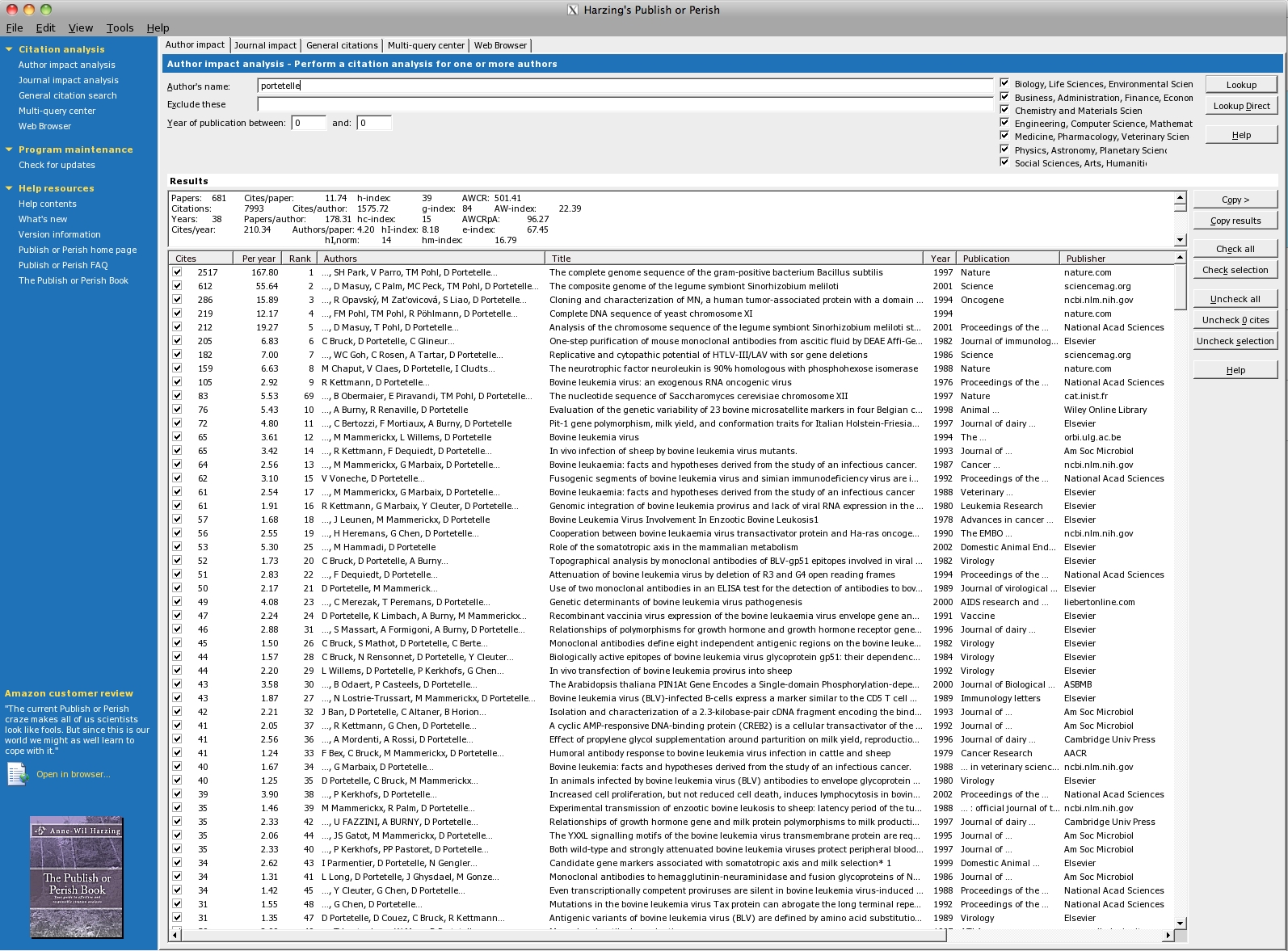The image size is (1288, 951).
Task: Toggle Medicine, Pharmacology, Veterinary checkbox
Action: click(x=1004, y=136)
